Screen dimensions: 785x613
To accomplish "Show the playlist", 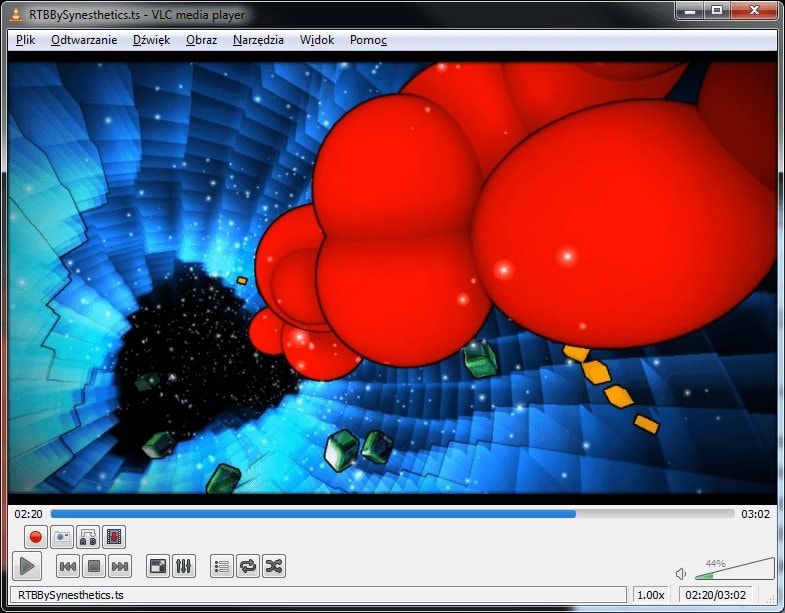I will point(222,567).
